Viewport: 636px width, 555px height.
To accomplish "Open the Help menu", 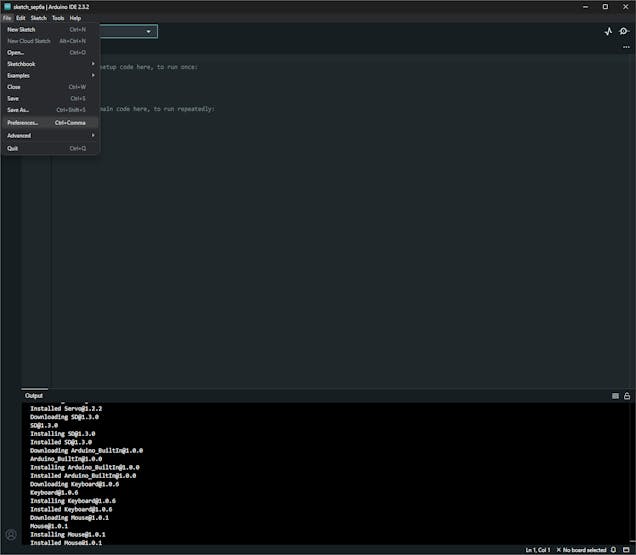I will pyautogui.click(x=75, y=18).
